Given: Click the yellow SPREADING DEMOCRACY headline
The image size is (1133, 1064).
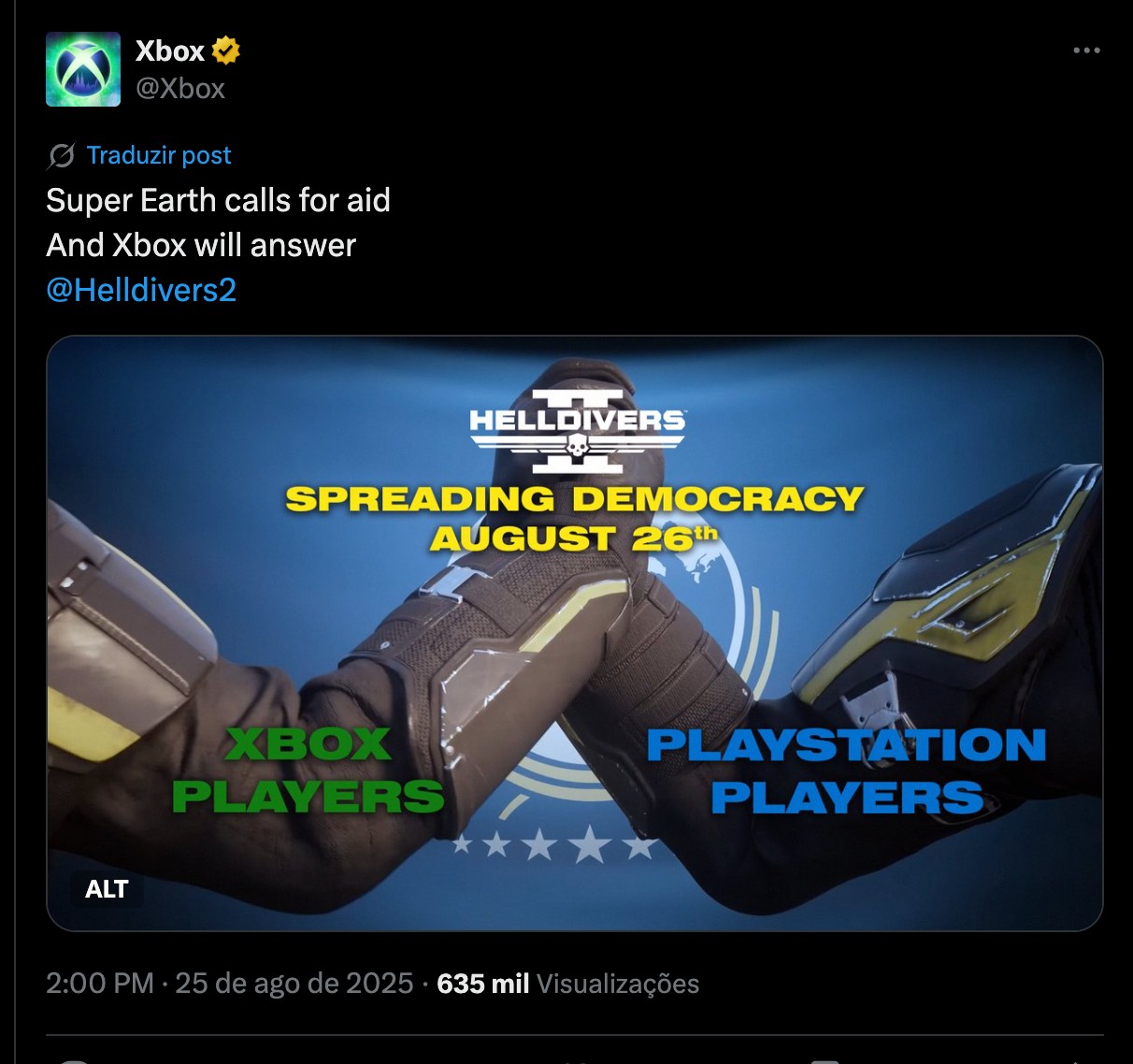Looking at the screenshot, I should click(x=574, y=498).
